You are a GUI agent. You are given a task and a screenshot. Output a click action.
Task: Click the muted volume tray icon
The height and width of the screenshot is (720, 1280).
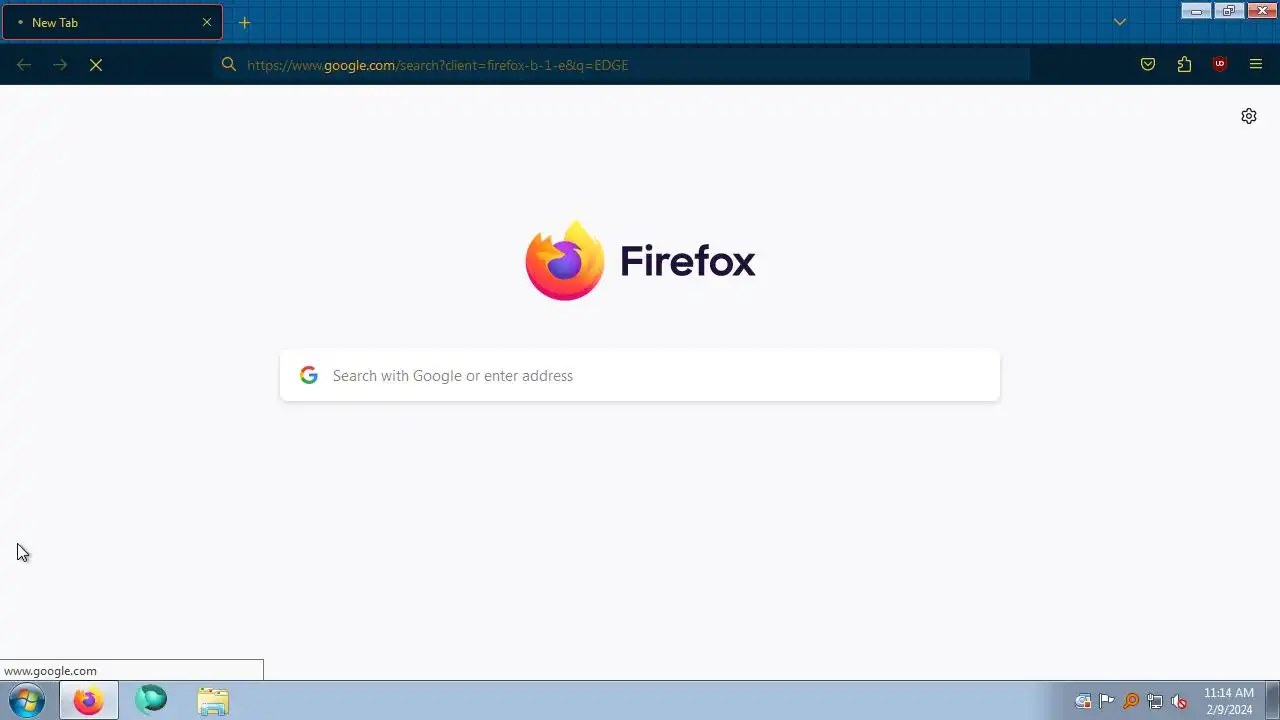(1179, 701)
